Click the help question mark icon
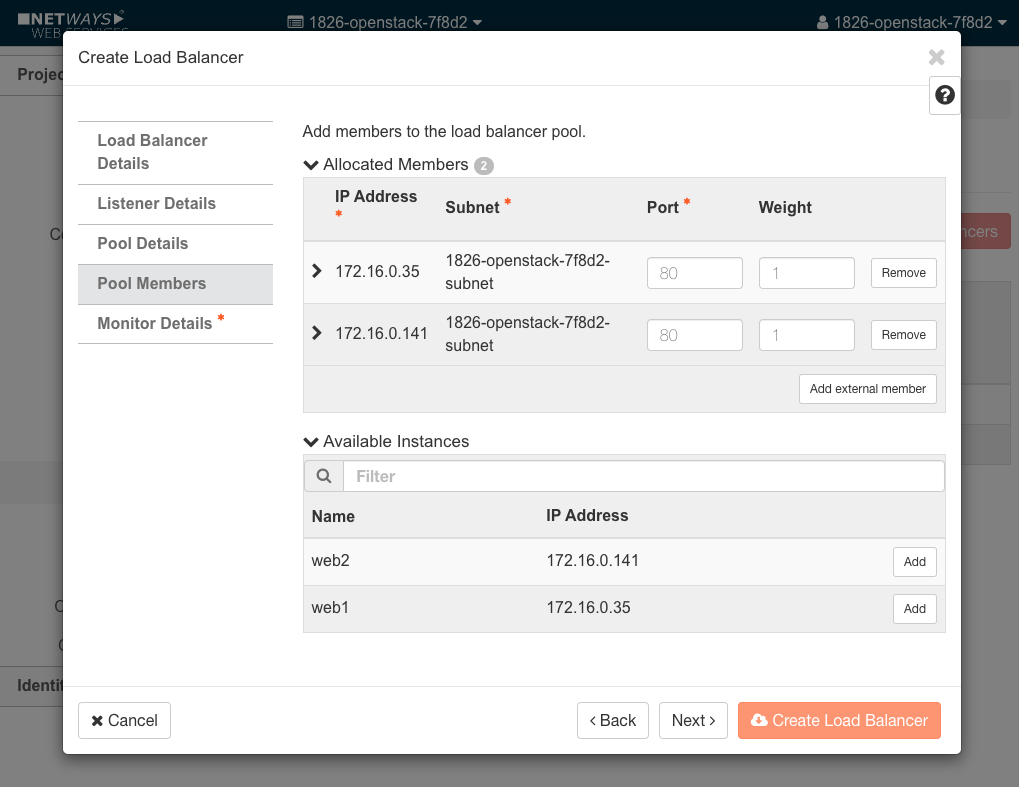Image resolution: width=1019 pixels, height=787 pixels. click(944, 95)
